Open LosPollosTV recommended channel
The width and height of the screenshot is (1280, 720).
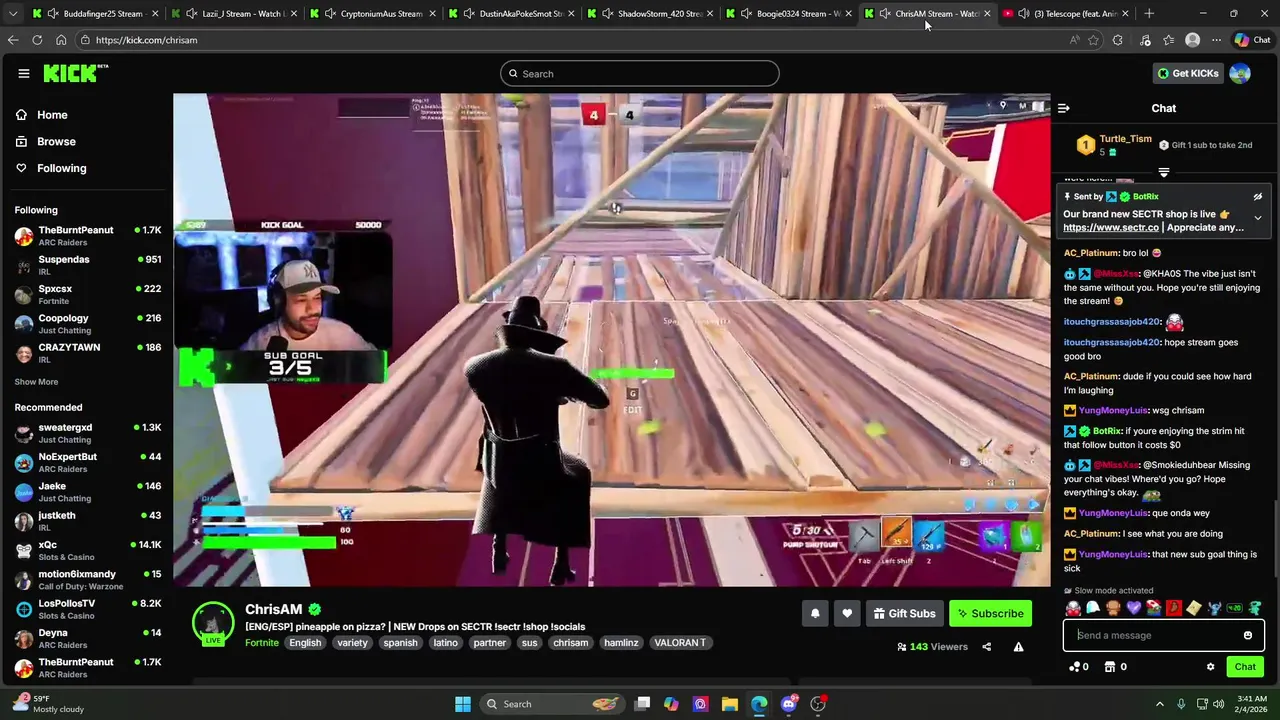tap(87, 609)
